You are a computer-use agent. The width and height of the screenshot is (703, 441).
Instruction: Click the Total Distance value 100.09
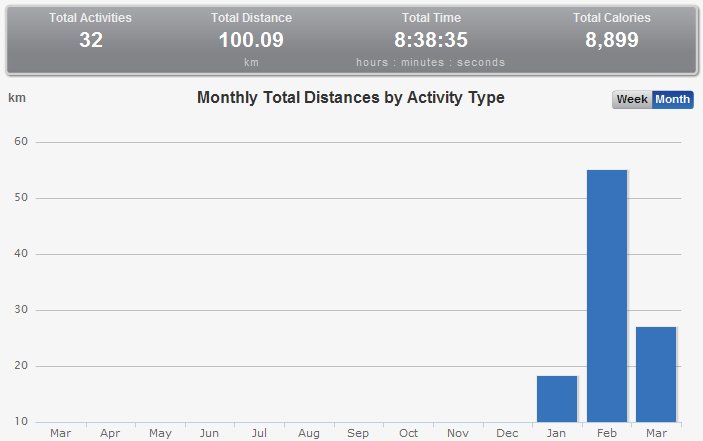point(251,41)
